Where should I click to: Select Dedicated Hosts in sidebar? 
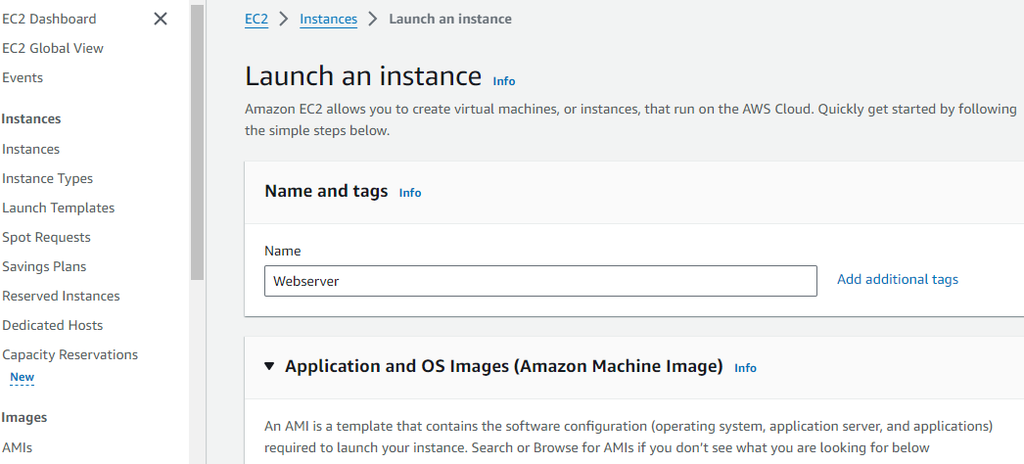(x=52, y=325)
